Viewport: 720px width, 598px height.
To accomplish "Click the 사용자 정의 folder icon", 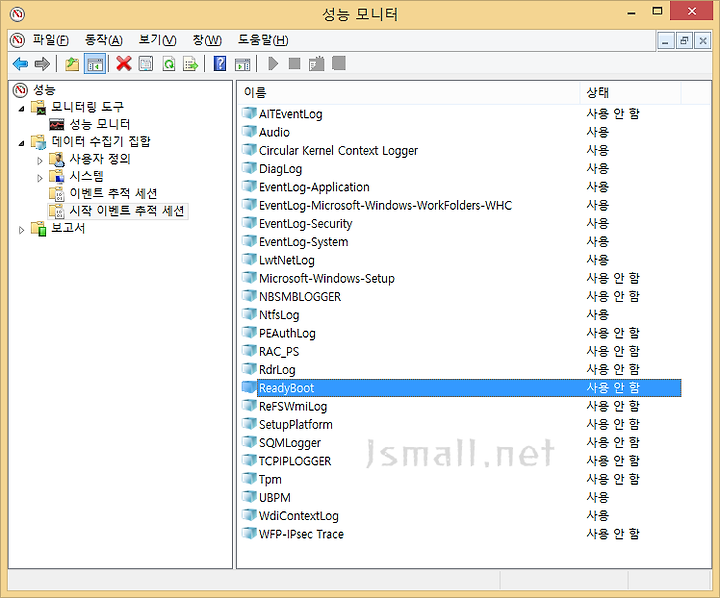I will (x=56, y=159).
